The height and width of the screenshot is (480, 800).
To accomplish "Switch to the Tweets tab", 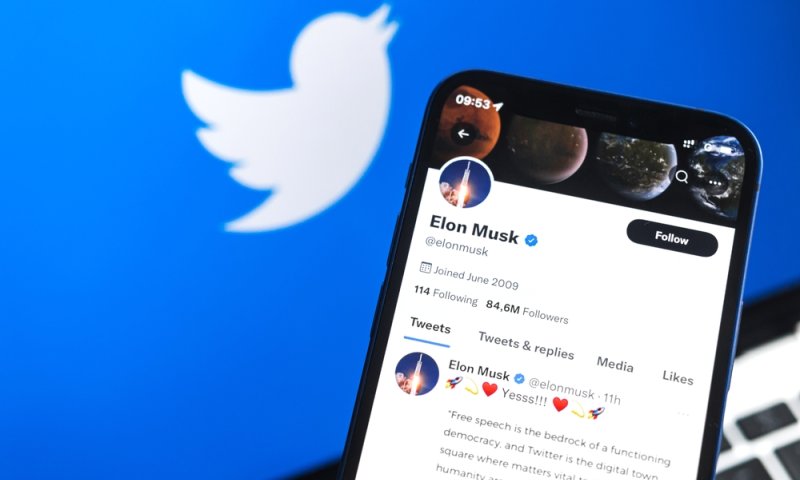I will point(430,326).
